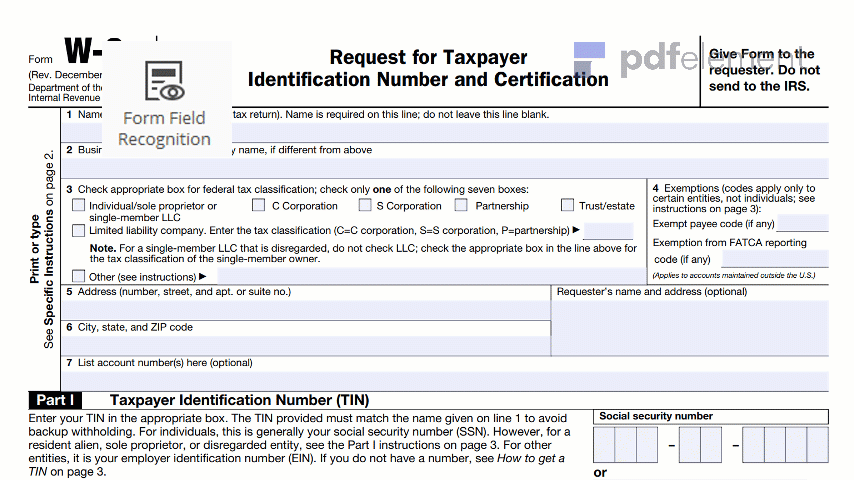Click the Other (see instructions) text field
The image size is (854, 480).
coord(431,276)
